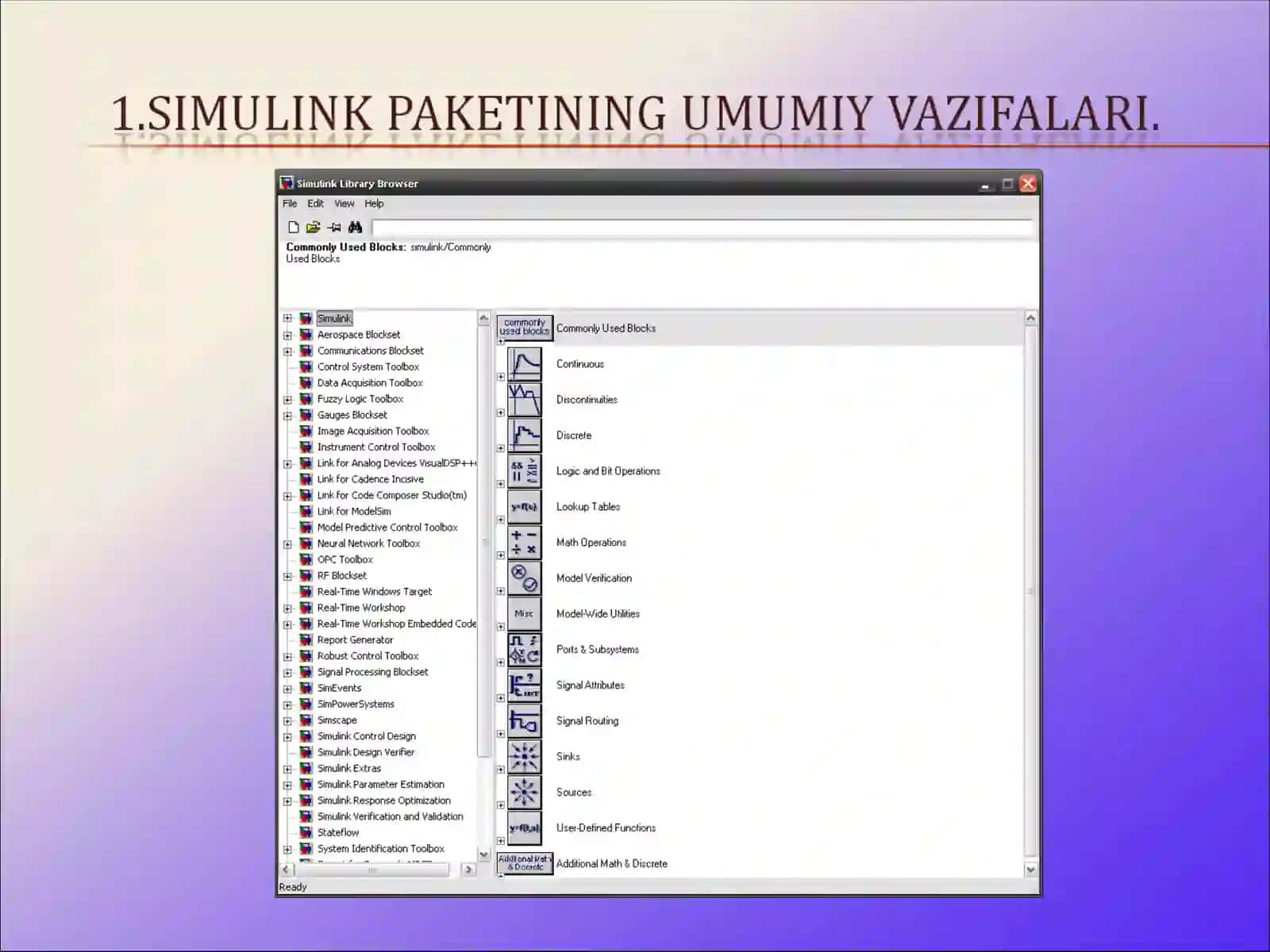Image resolution: width=1270 pixels, height=952 pixels.
Task: Open the User-Defined Functions library icon
Action: [525, 828]
